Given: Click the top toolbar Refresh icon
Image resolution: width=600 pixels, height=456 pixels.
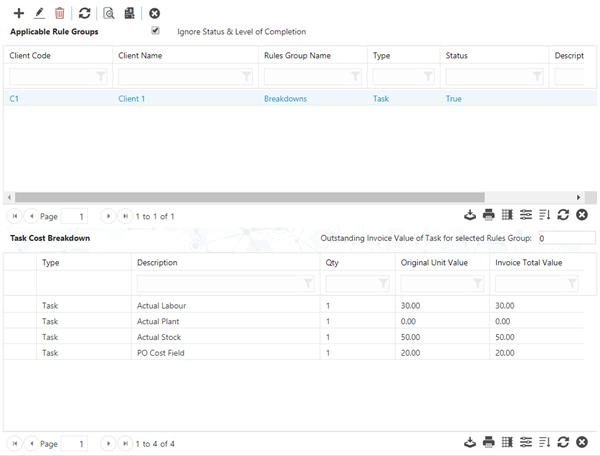Looking at the screenshot, I should 85,13.
